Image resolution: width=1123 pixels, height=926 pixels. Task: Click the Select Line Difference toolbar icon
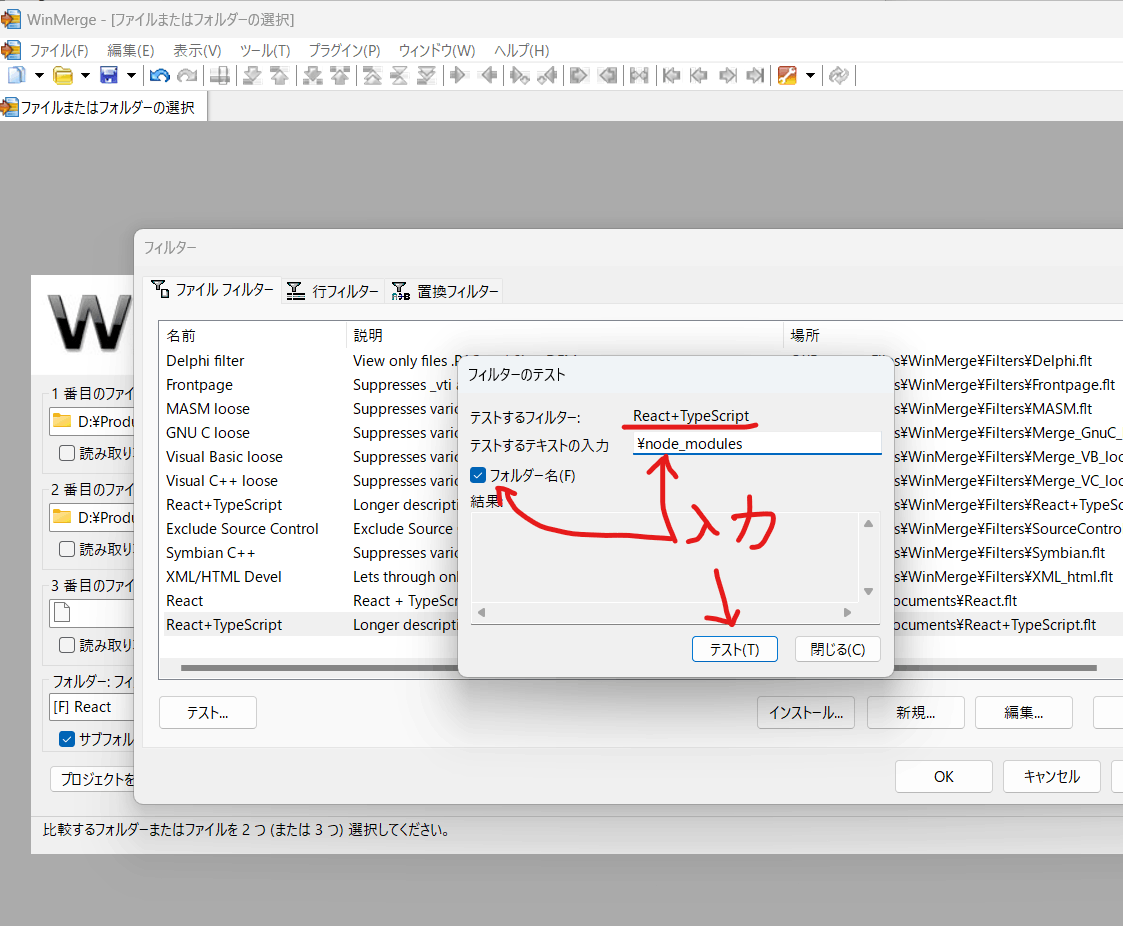pyautogui.click(x=220, y=75)
